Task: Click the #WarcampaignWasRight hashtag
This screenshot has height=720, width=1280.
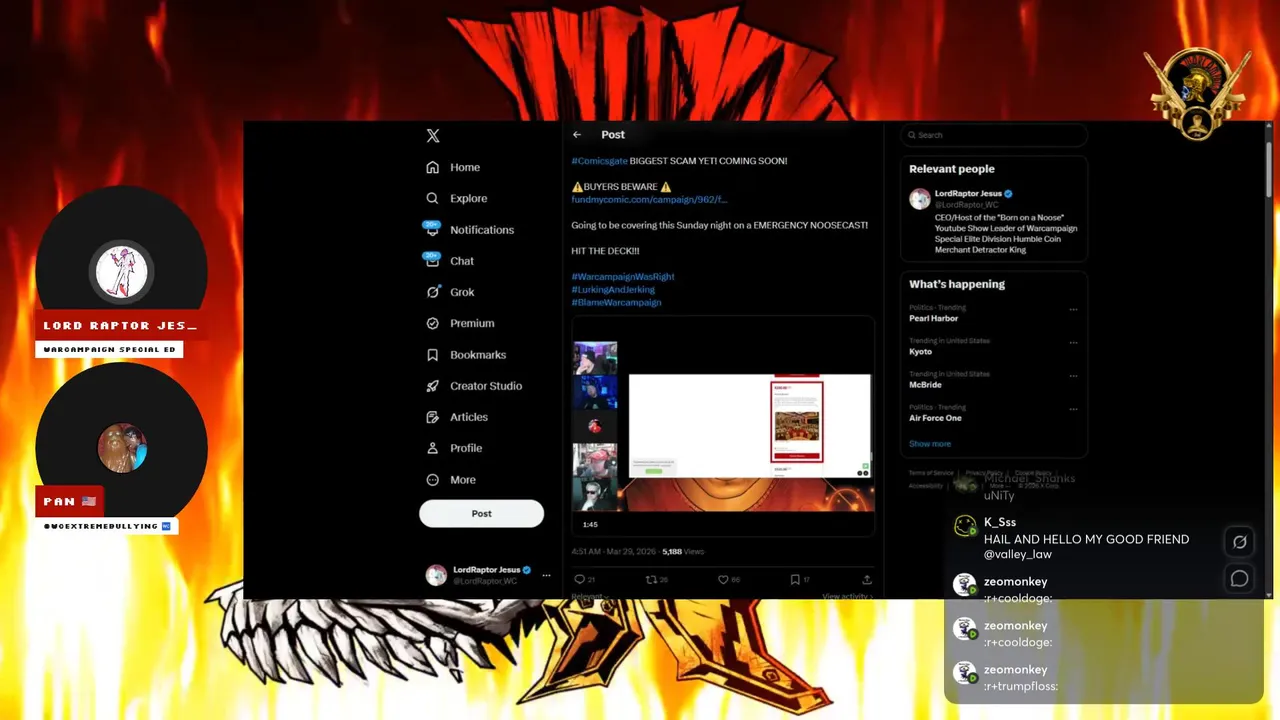Action: (x=623, y=276)
